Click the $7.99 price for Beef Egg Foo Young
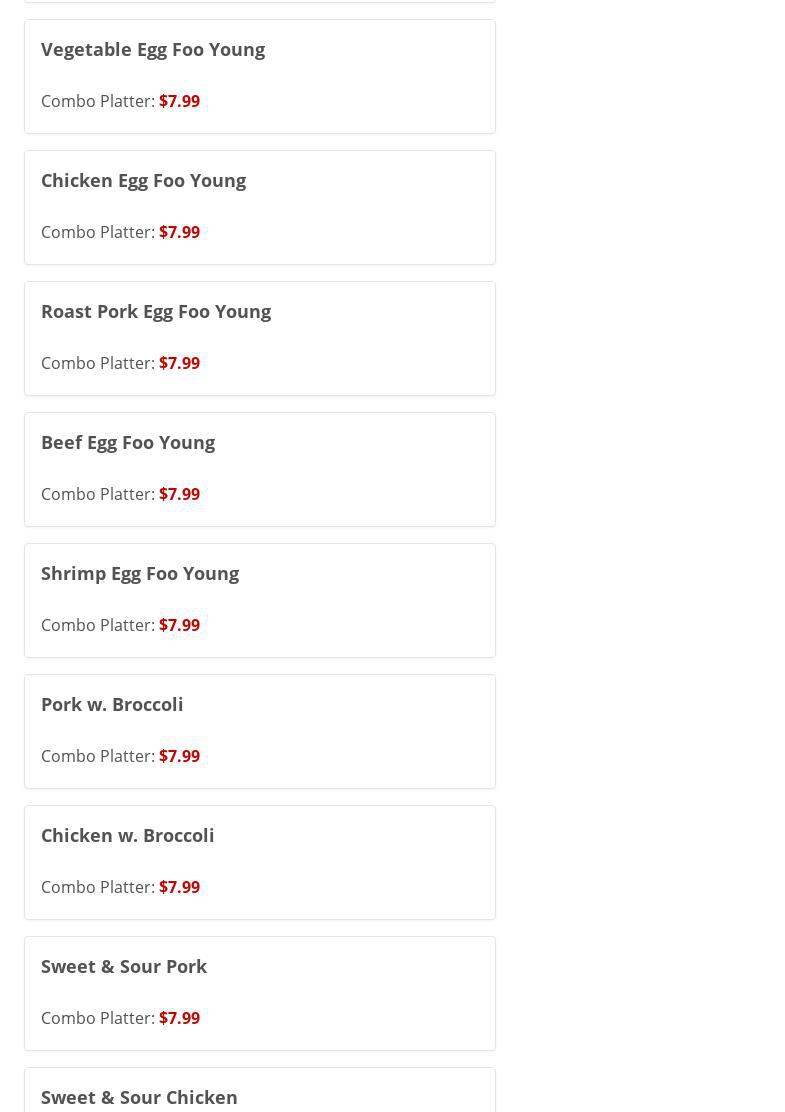The image size is (785, 1112). pos(180,494)
